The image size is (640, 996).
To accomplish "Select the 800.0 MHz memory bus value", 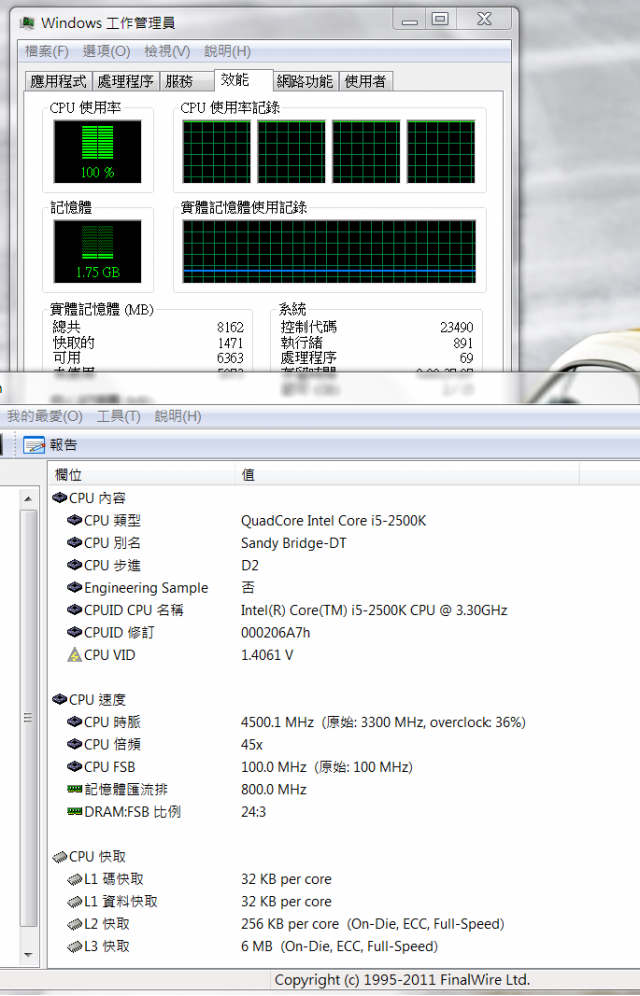I will click(274, 789).
